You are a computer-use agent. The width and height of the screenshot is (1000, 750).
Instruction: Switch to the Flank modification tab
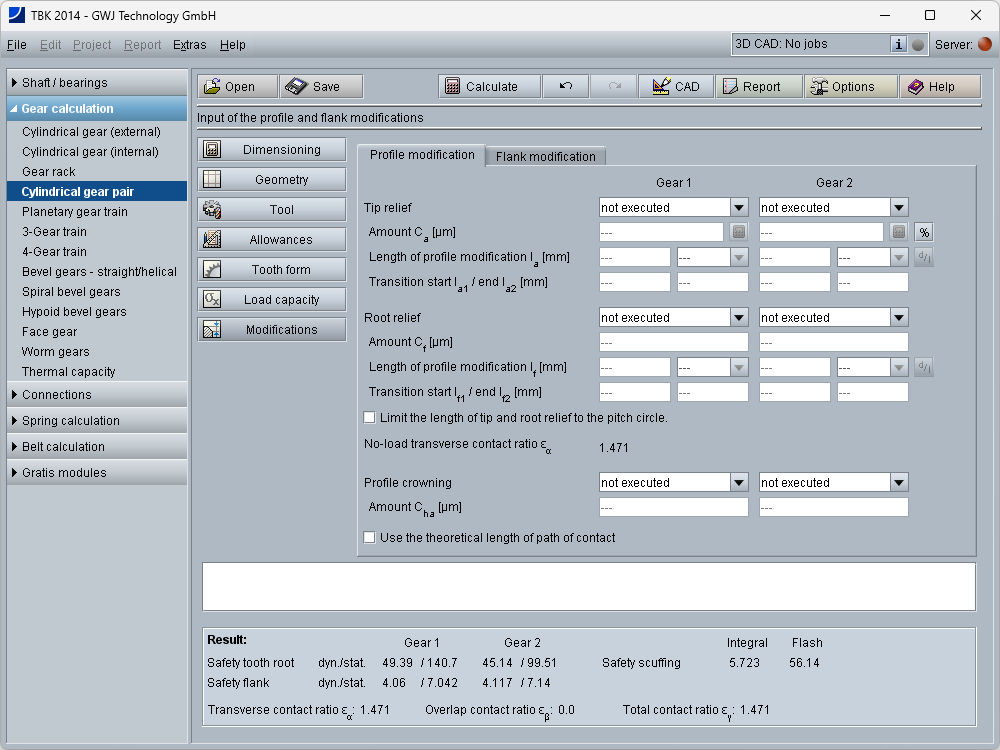pos(545,156)
